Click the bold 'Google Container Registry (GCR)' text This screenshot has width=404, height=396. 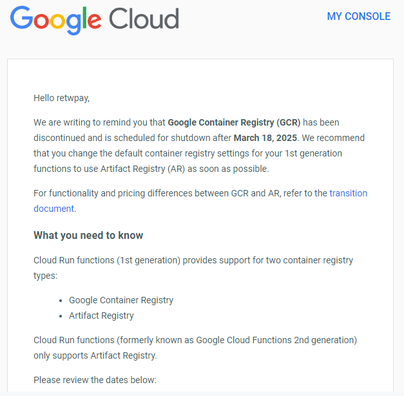234,123
